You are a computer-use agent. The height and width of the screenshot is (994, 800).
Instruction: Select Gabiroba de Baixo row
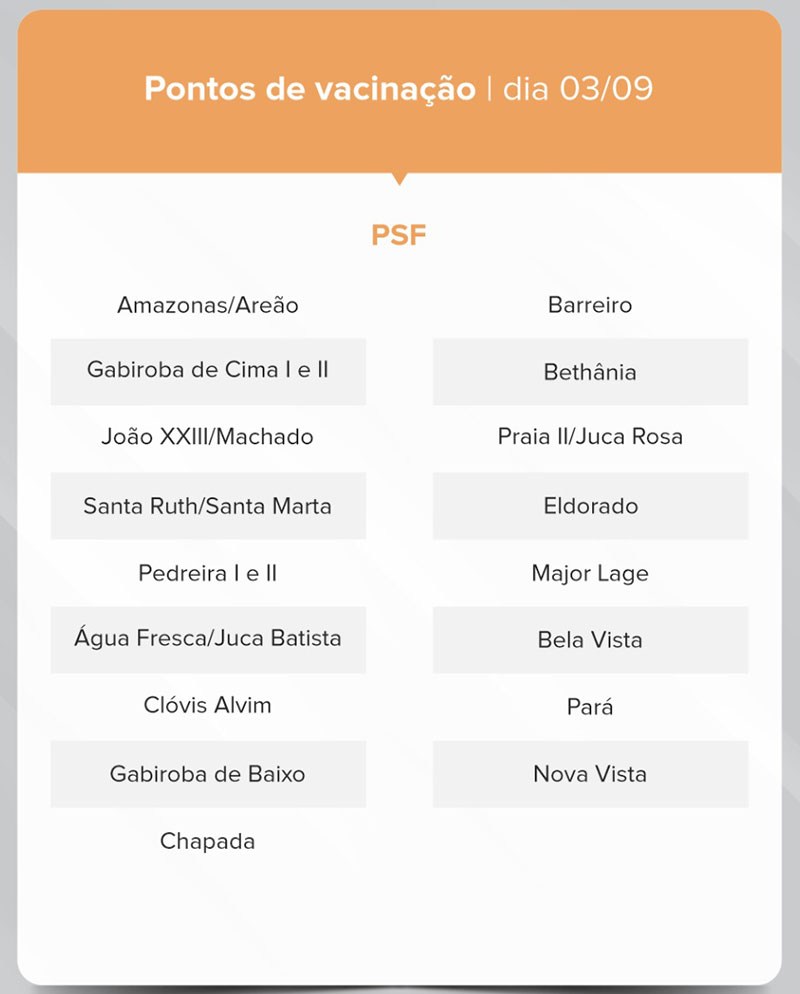click(x=208, y=774)
